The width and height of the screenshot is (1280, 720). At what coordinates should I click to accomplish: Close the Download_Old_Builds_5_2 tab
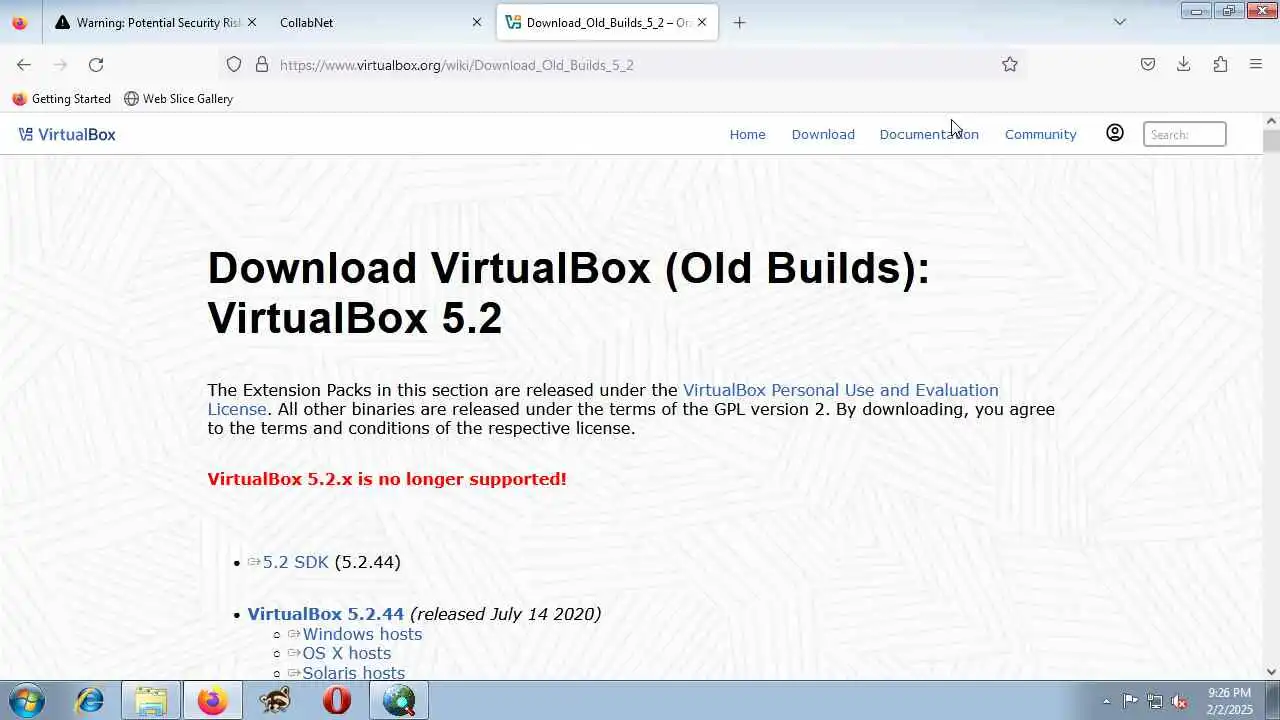(x=702, y=22)
